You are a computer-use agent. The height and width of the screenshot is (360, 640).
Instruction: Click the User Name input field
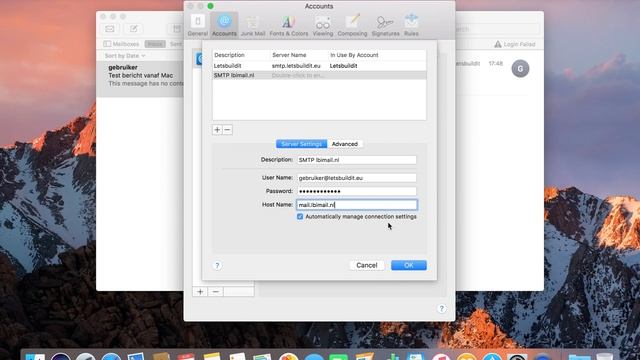click(356, 178)
